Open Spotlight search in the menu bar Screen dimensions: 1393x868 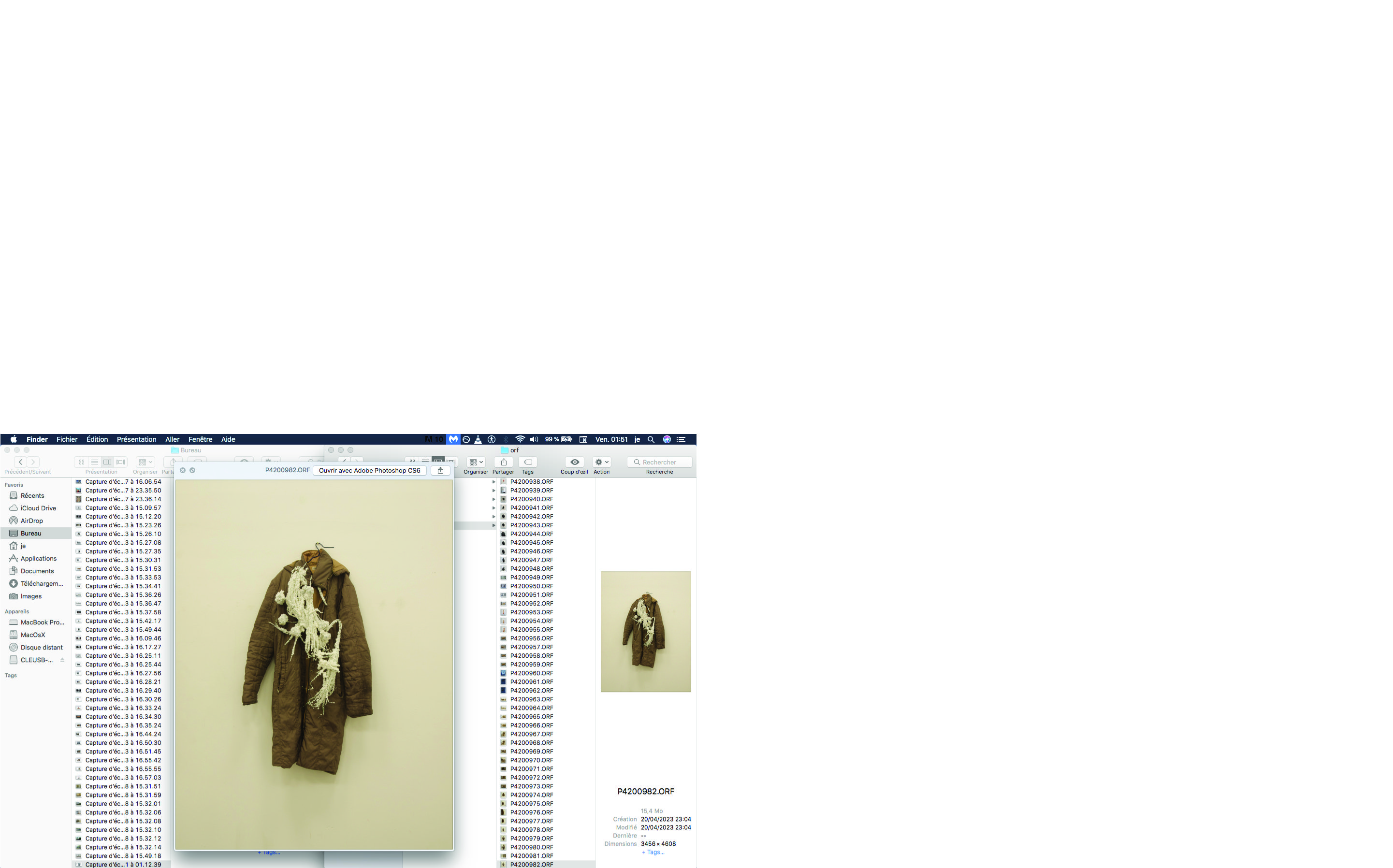click(651, 439)
